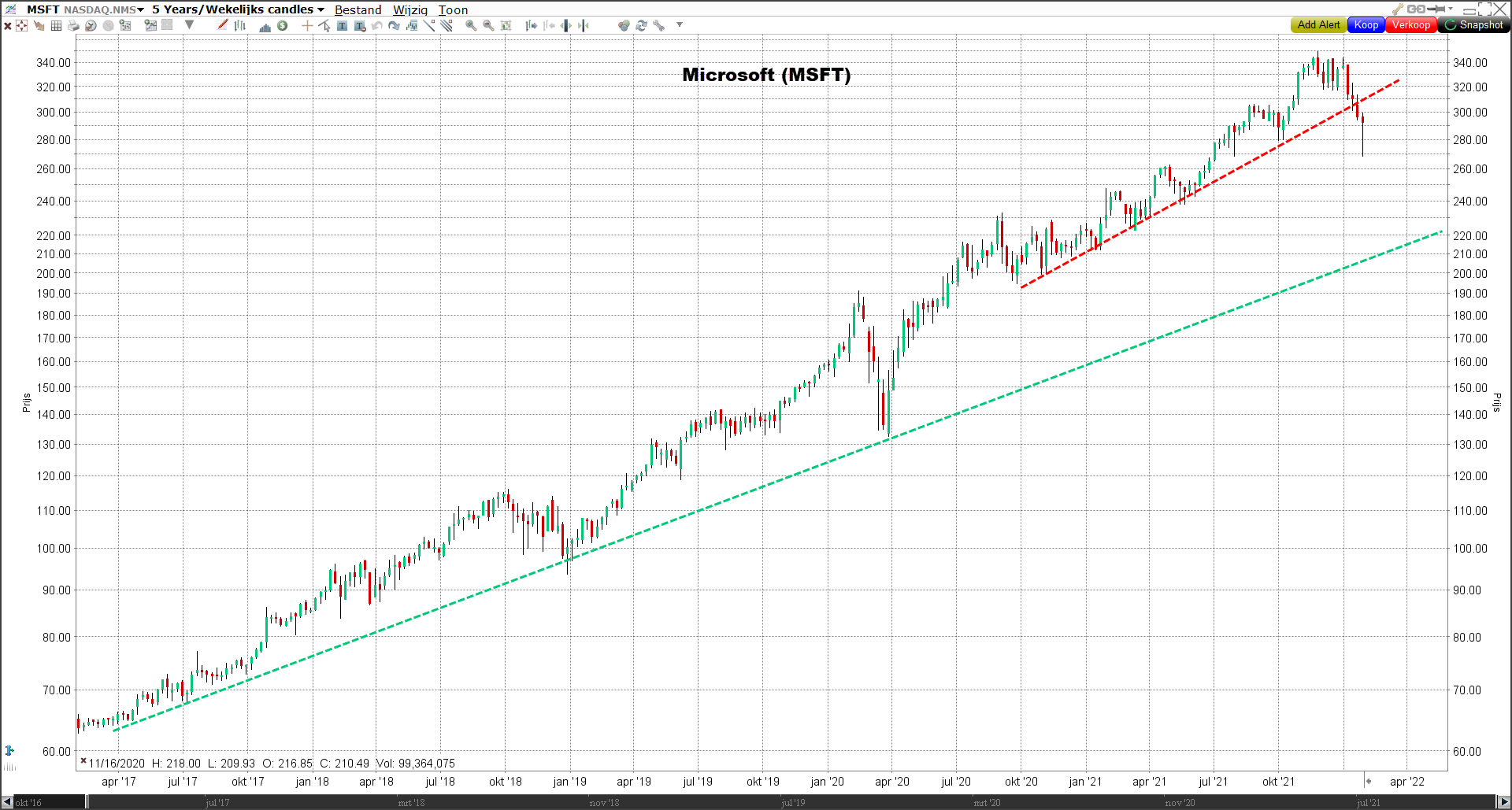Click the red four-arrows rescale chart icon
The height and width of the screenshot is (810, 1512).
click(21, 26)
